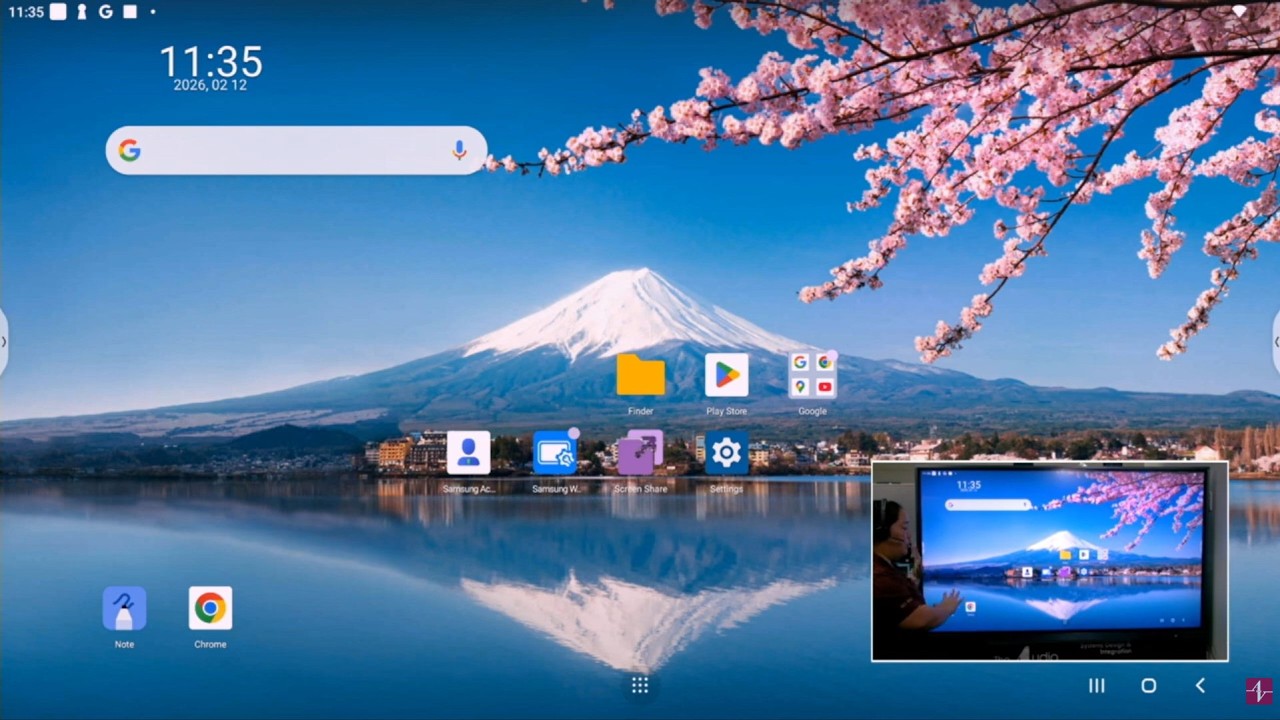Screen dimensions: 1280x720
Task: Tap the 11:35 clock widget
Action: (x=211, y=62)
